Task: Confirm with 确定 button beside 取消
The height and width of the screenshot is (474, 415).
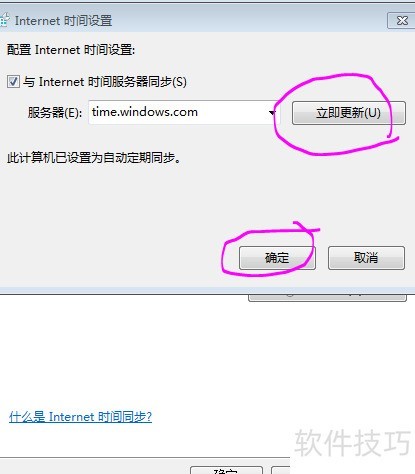Action: (277, 258)
